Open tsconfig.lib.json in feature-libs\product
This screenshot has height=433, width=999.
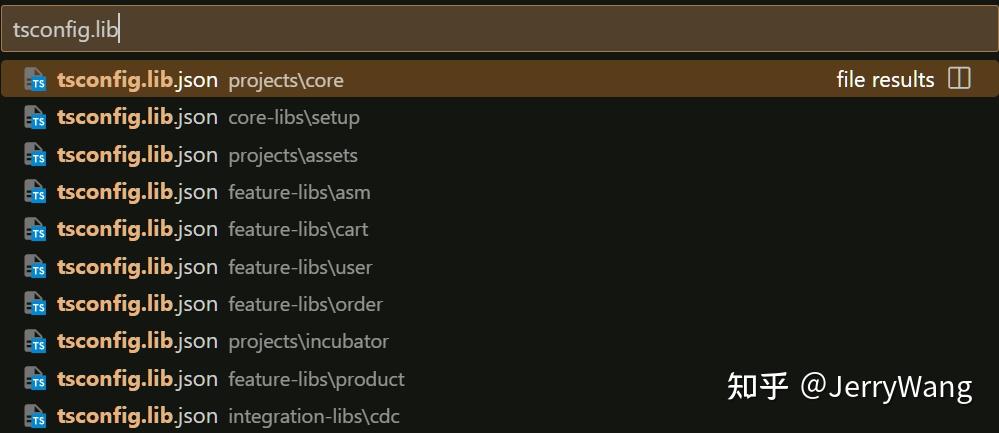click(137, 379)
